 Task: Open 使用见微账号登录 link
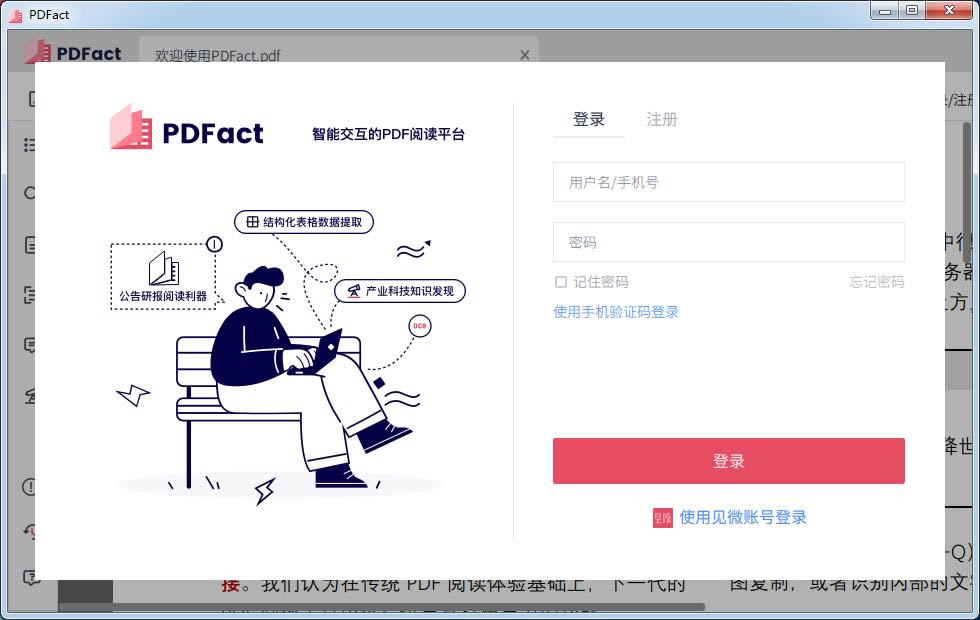pos(743,517)
